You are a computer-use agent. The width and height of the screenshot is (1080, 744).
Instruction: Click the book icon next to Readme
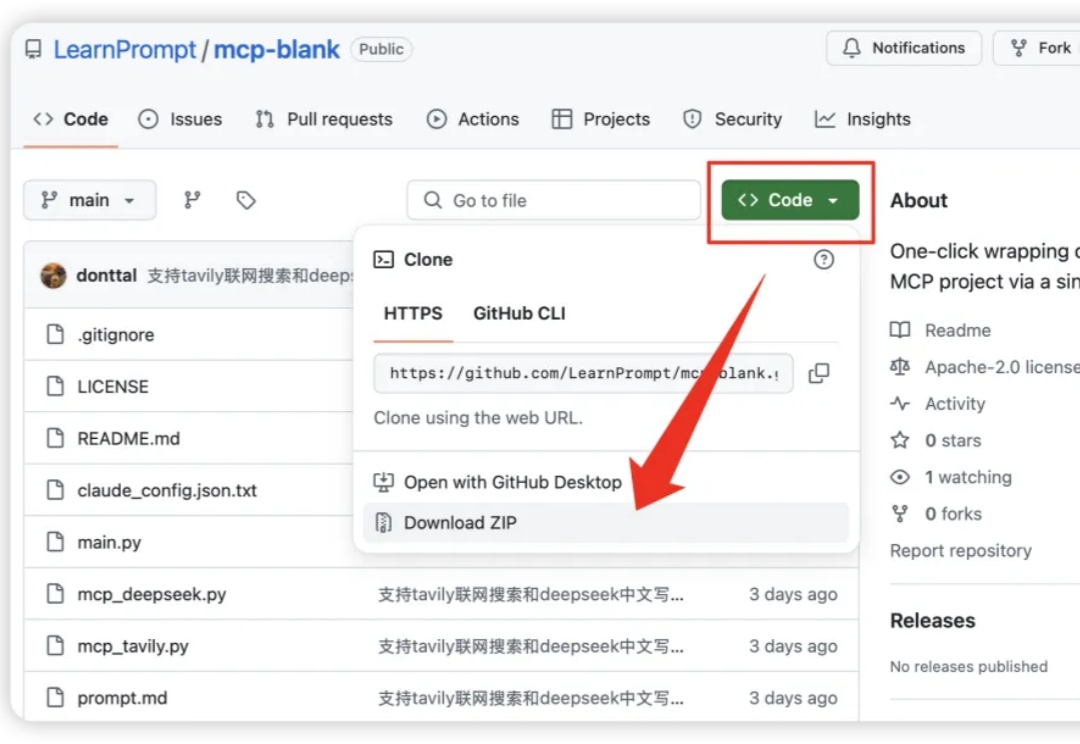(900, 330)
